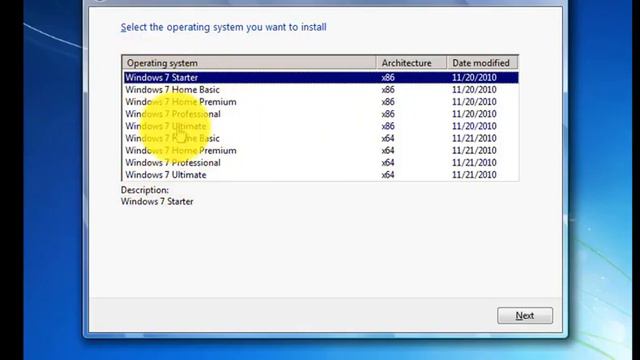Click the Next button

point(525,316)
